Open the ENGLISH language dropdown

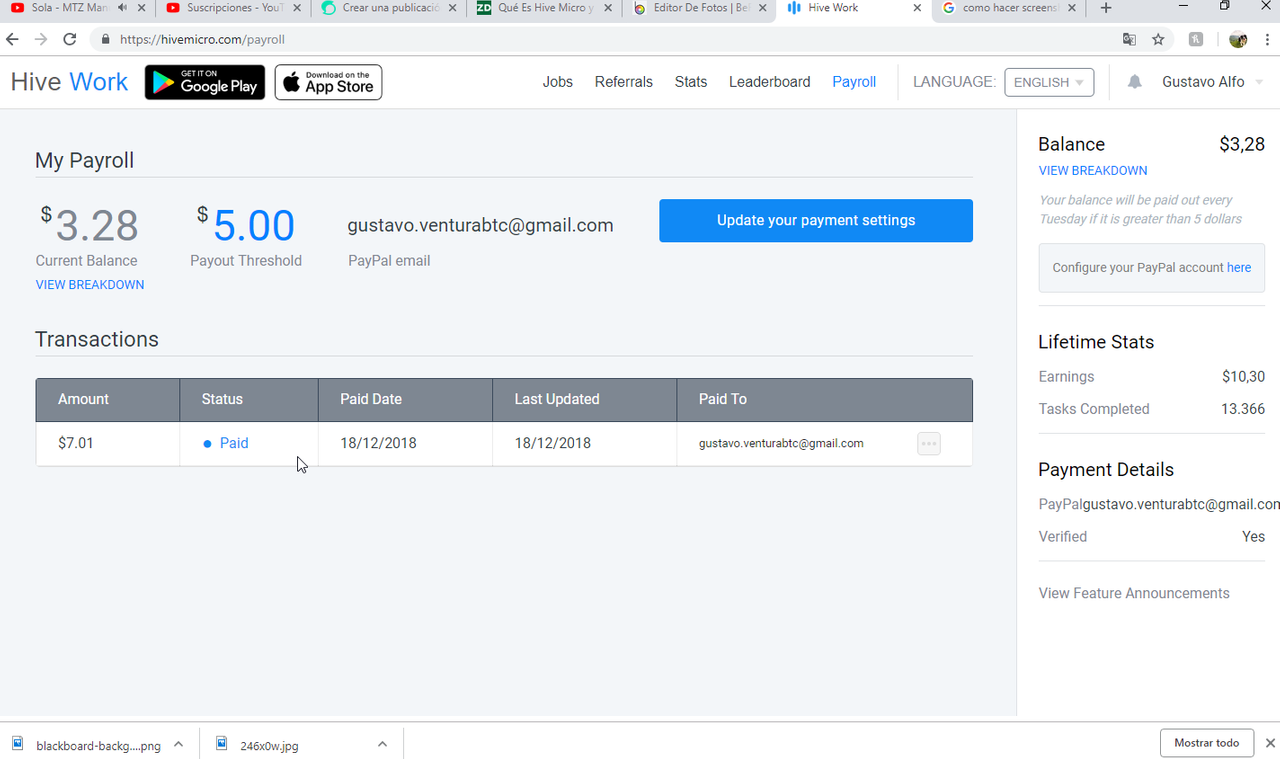pos(1049,82)
